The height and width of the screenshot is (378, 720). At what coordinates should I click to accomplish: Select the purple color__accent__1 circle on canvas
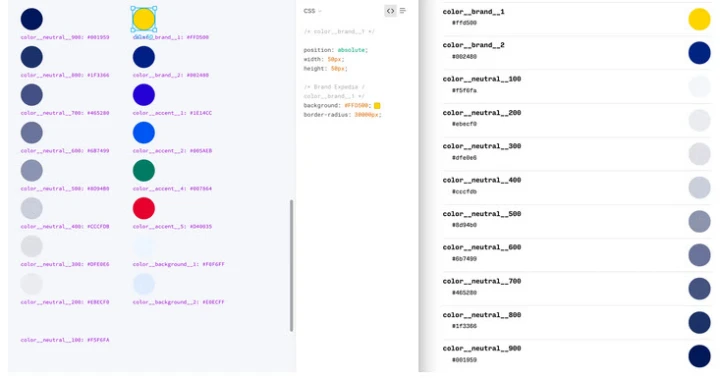[144, 95]
